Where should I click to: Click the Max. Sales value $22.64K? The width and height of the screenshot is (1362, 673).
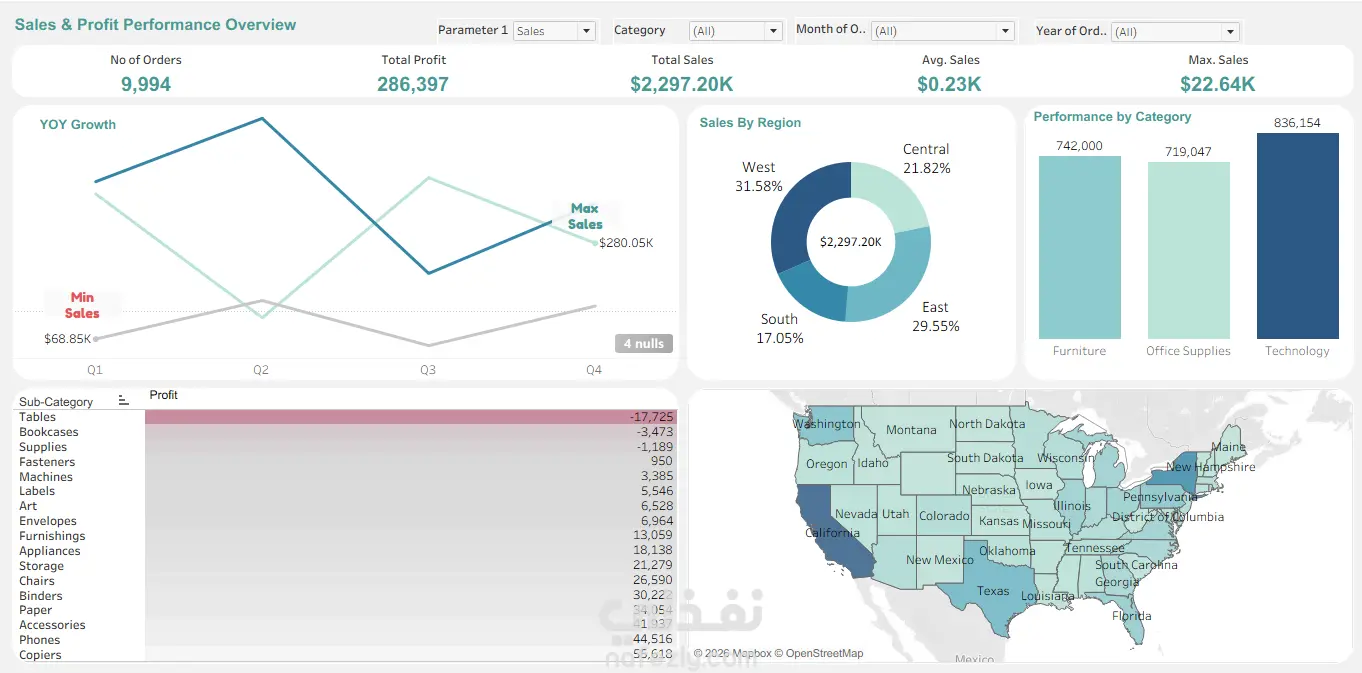(x=1217, y=85)
